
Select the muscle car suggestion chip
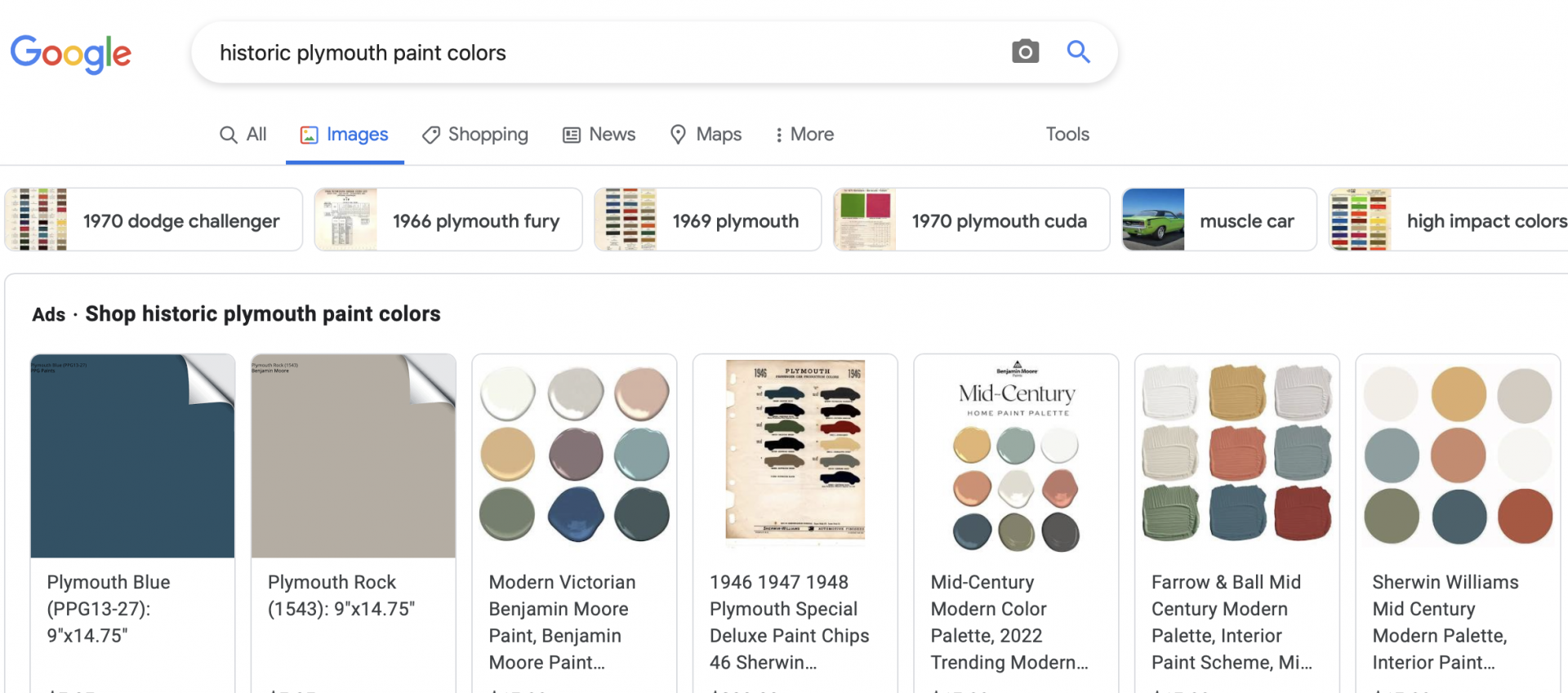click(x=1219, y=220)
